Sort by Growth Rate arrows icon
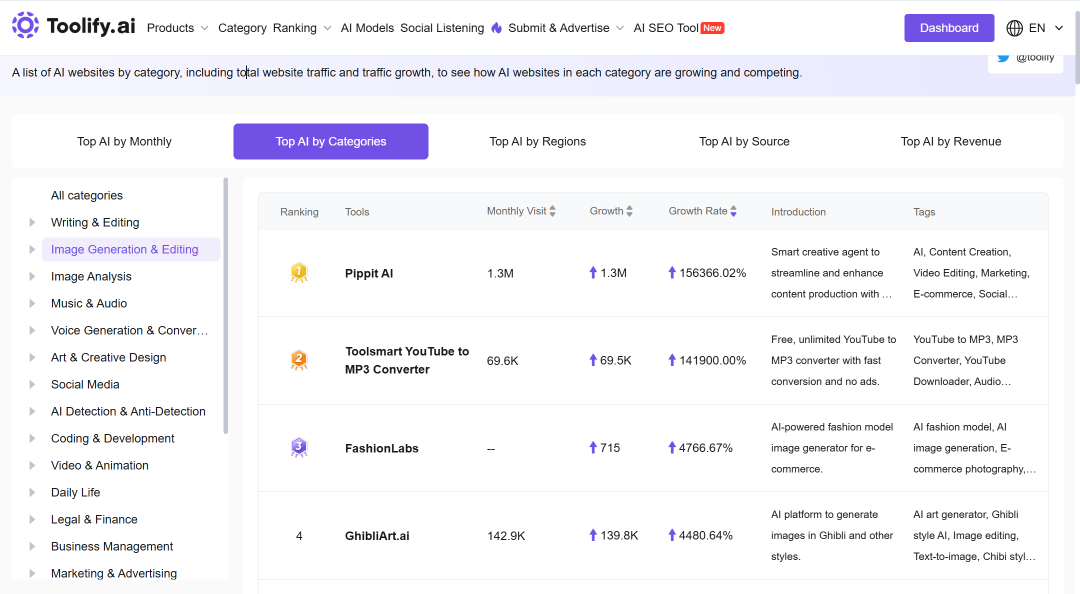This screenshot has height=594, width=1080. tap(734, 212)
